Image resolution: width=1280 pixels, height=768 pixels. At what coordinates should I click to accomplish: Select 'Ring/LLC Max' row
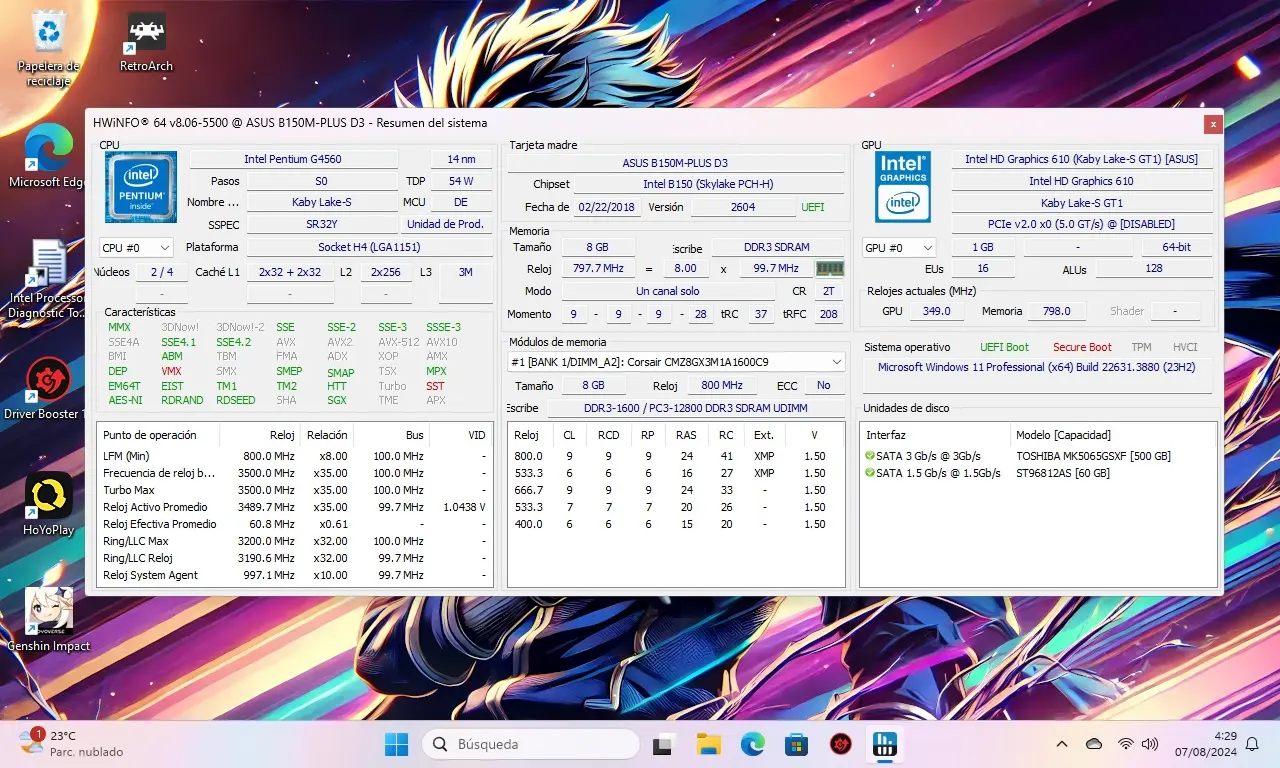295,541
